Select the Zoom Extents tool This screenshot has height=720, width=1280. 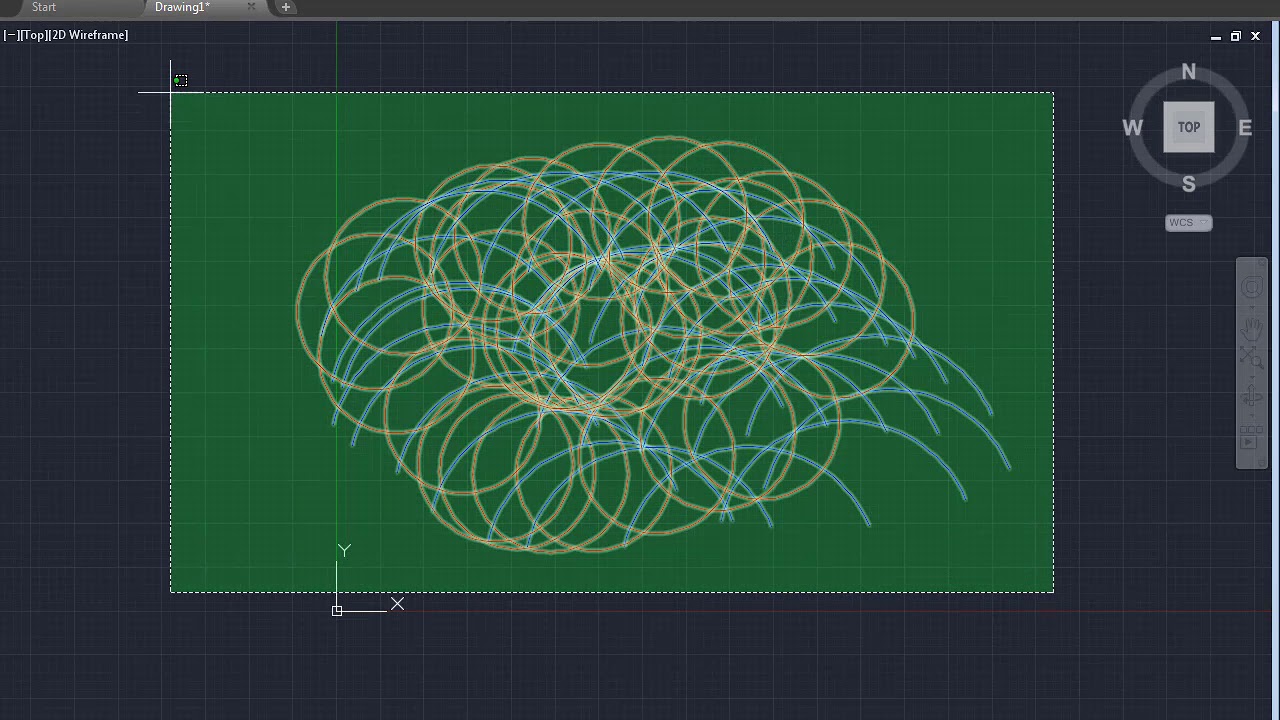[x=1252, y=358]
